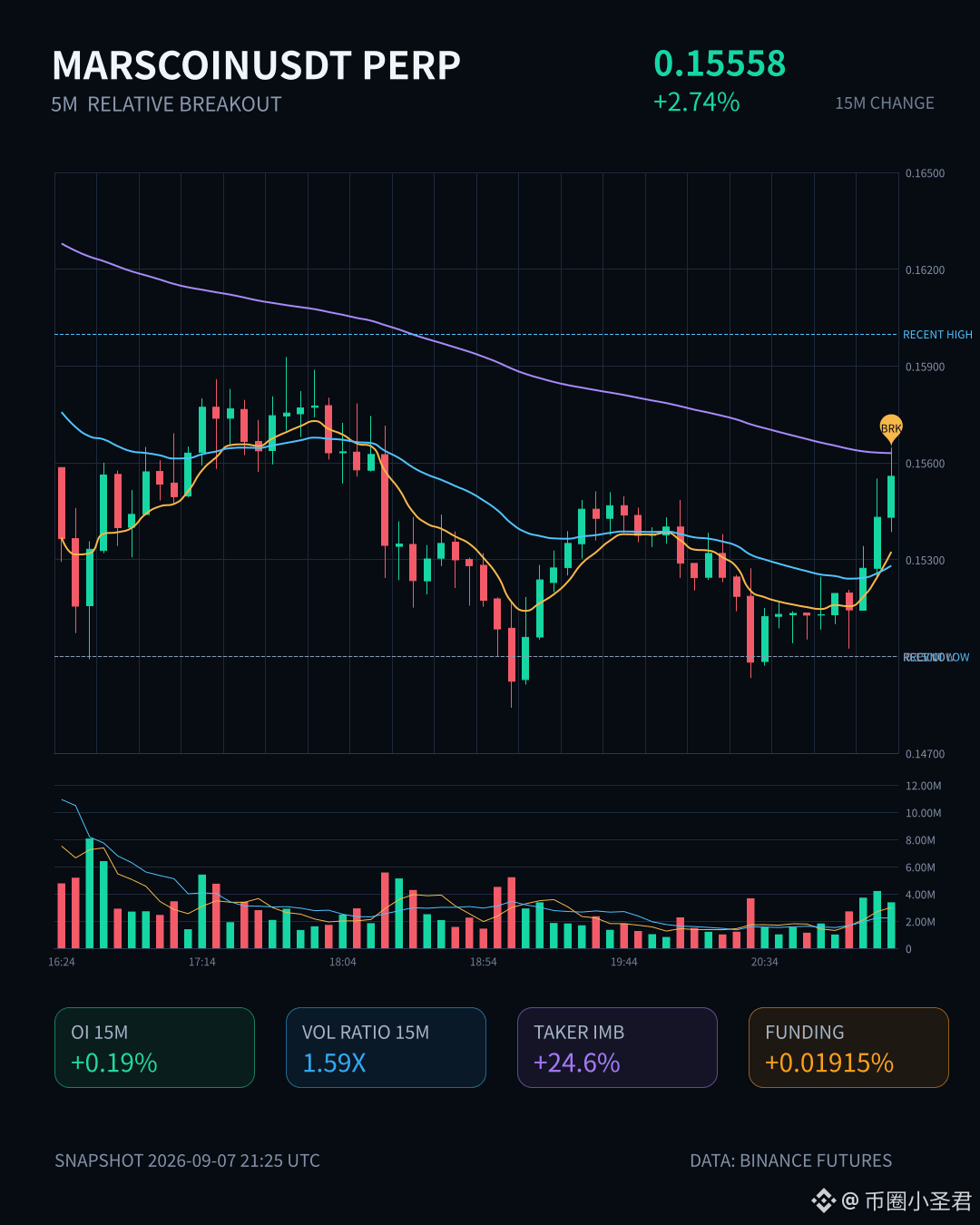Screen dimensions: 980x1225
Task: Click the RECENT LOW line label
Action: 936,657
